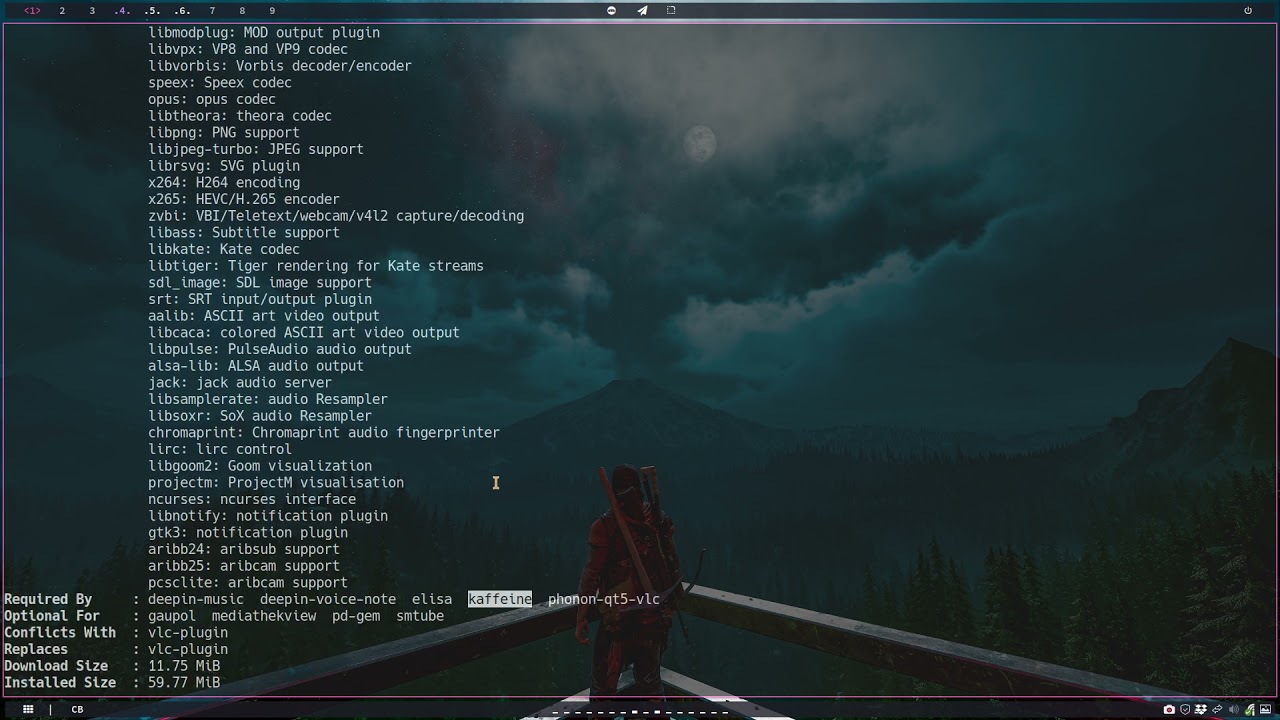Click the 'libgoom2: Goom visualization' line
Viewport: 1280px width, 720px height.
(x=260, y=466)
